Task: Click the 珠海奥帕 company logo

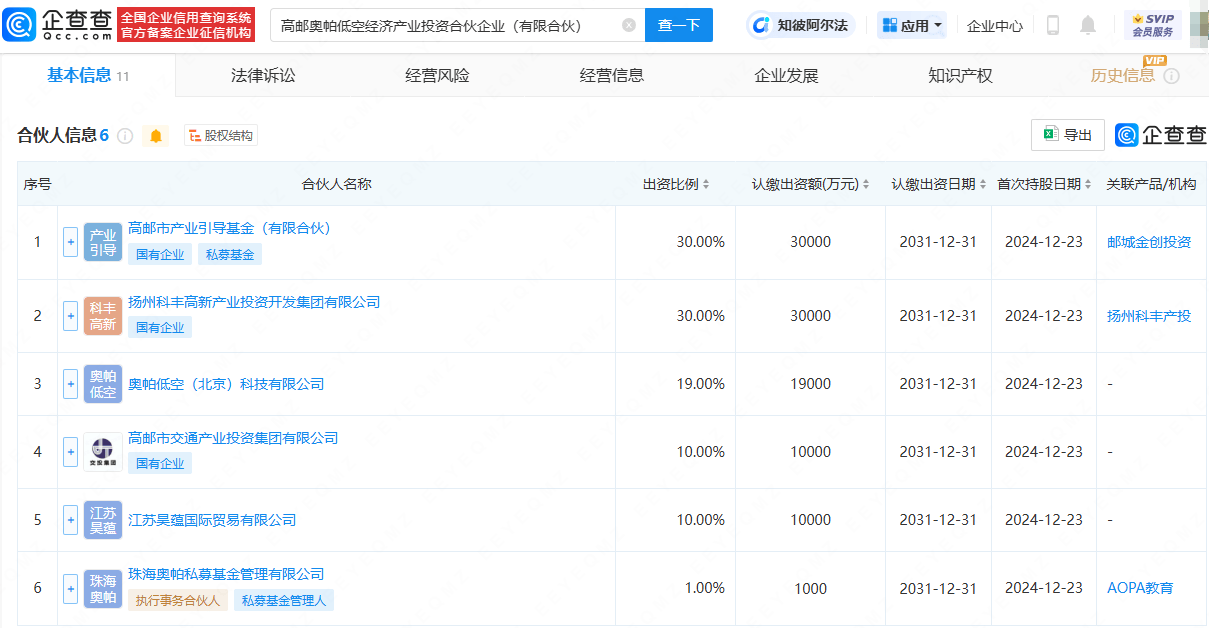Action: (103, 588)
